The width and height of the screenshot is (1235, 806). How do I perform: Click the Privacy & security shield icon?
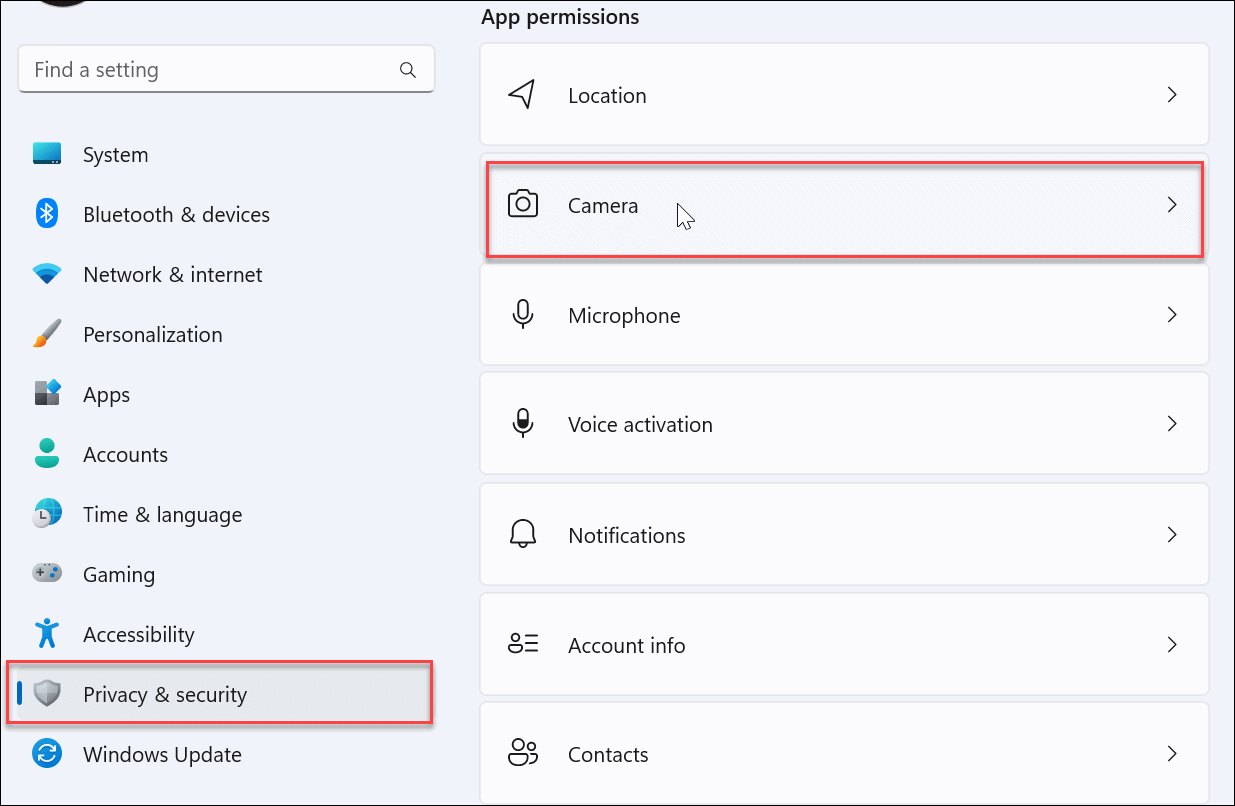47,694
